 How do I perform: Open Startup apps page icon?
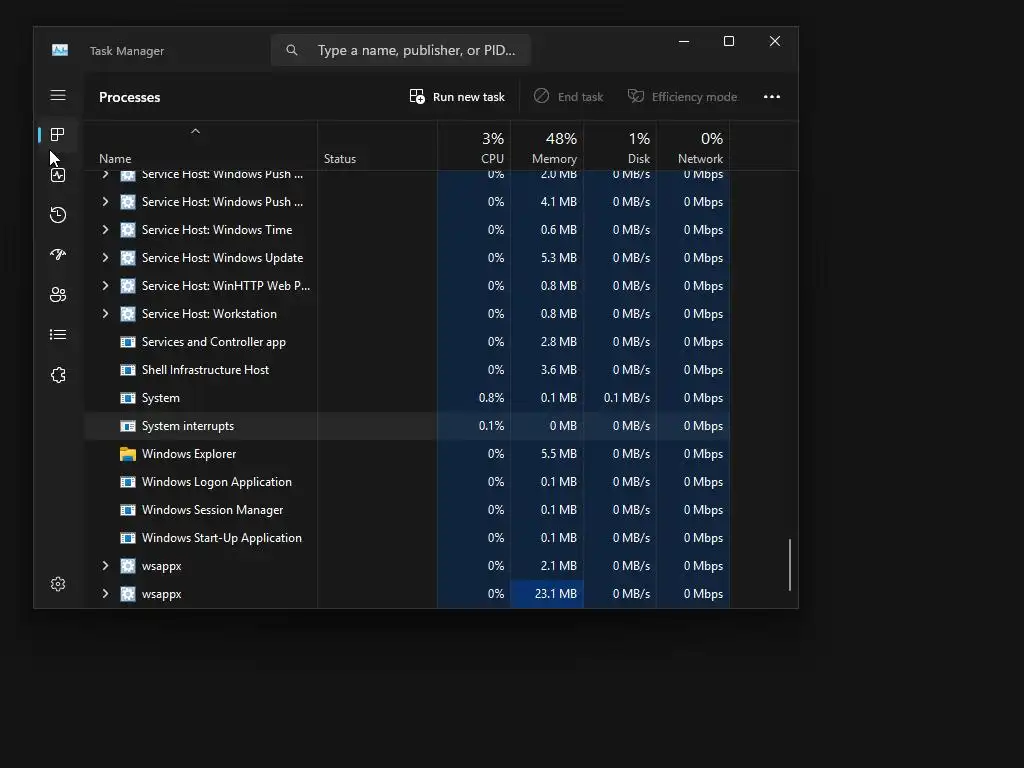(x=58, y=255)
